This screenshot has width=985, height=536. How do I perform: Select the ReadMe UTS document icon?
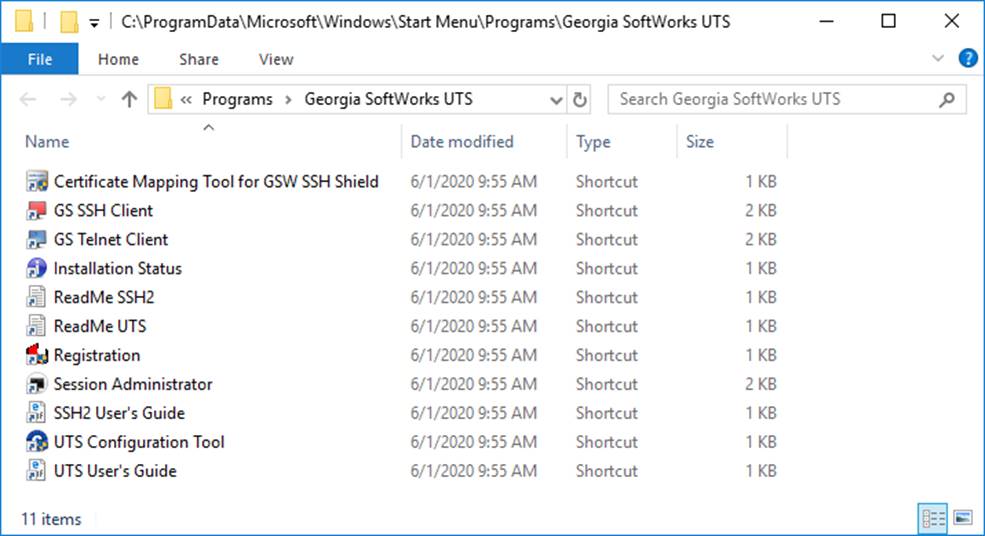click(36, 325)
